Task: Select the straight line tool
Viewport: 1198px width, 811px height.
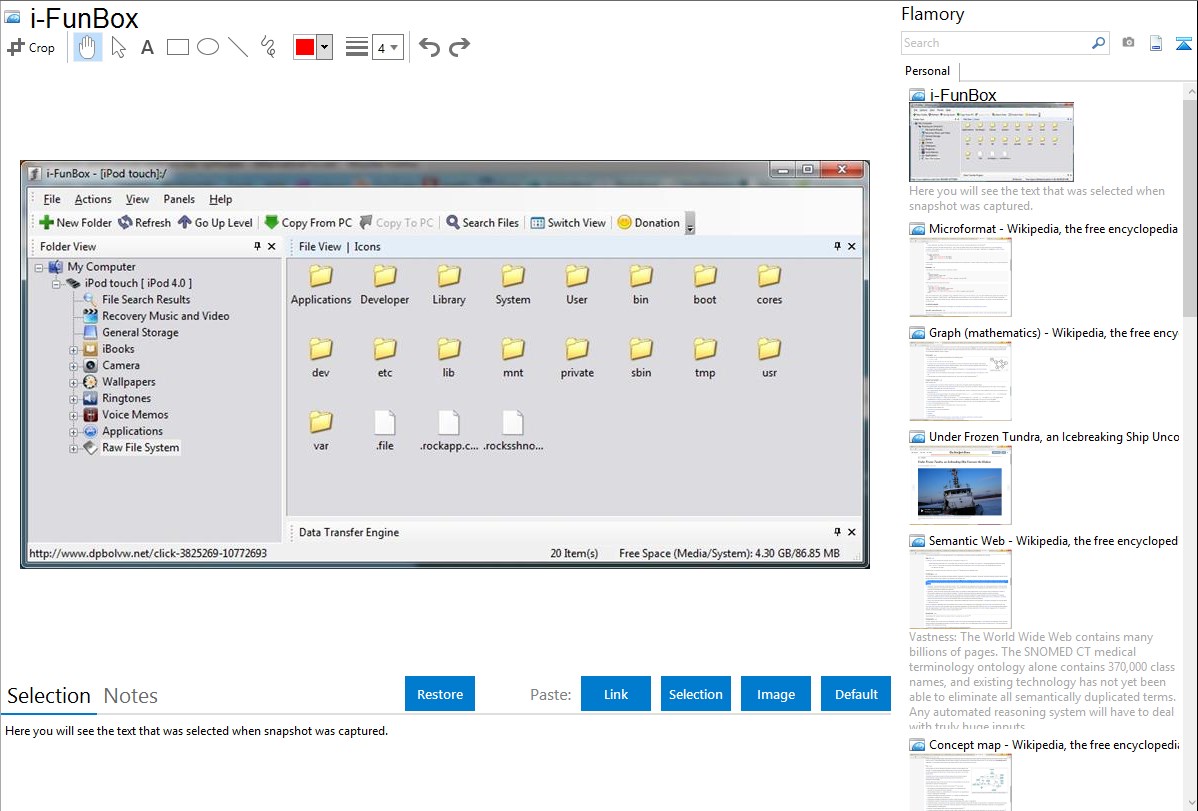Action: point(238,47)
